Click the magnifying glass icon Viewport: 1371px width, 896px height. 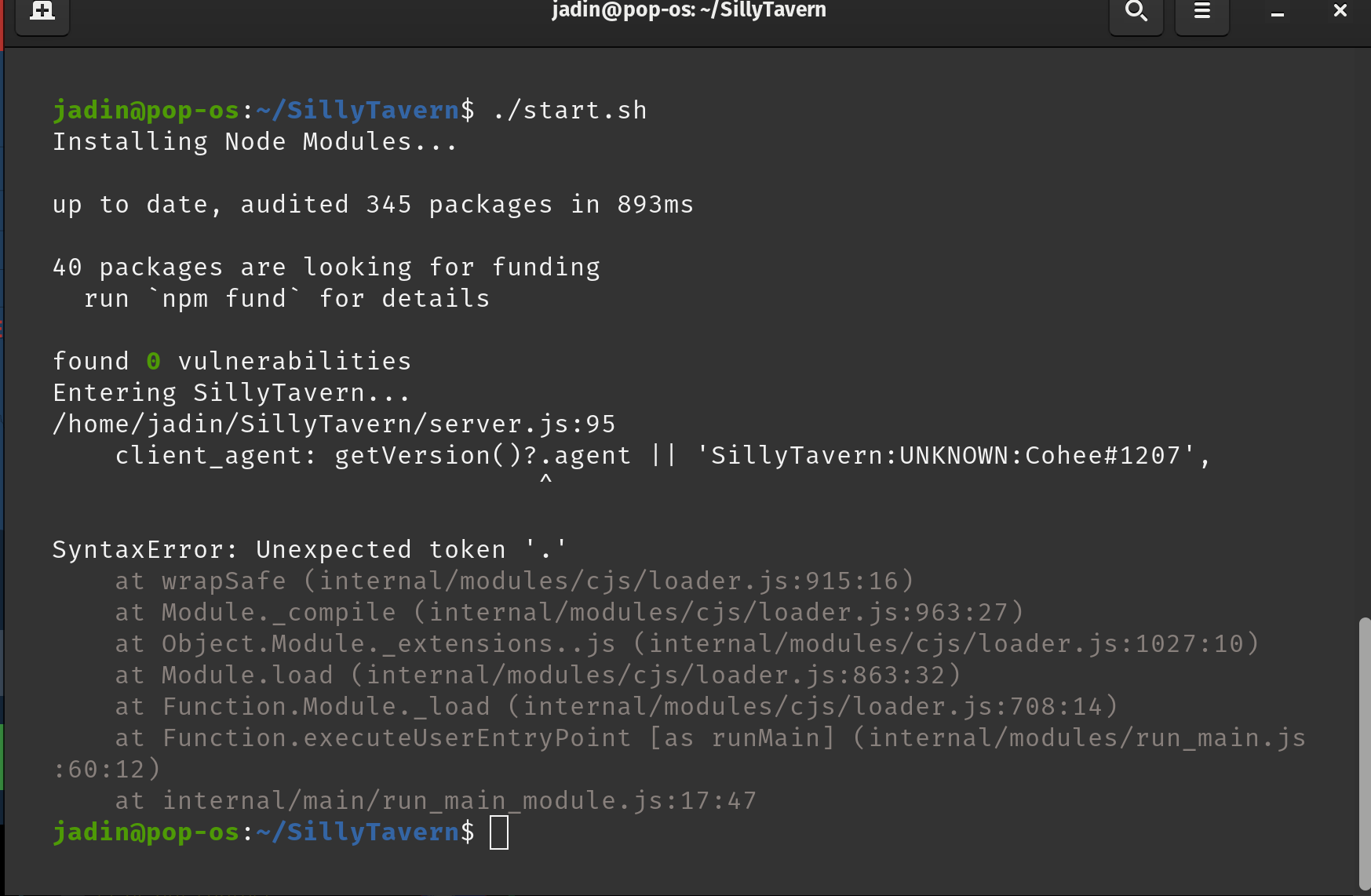(x=1136, y=12)
